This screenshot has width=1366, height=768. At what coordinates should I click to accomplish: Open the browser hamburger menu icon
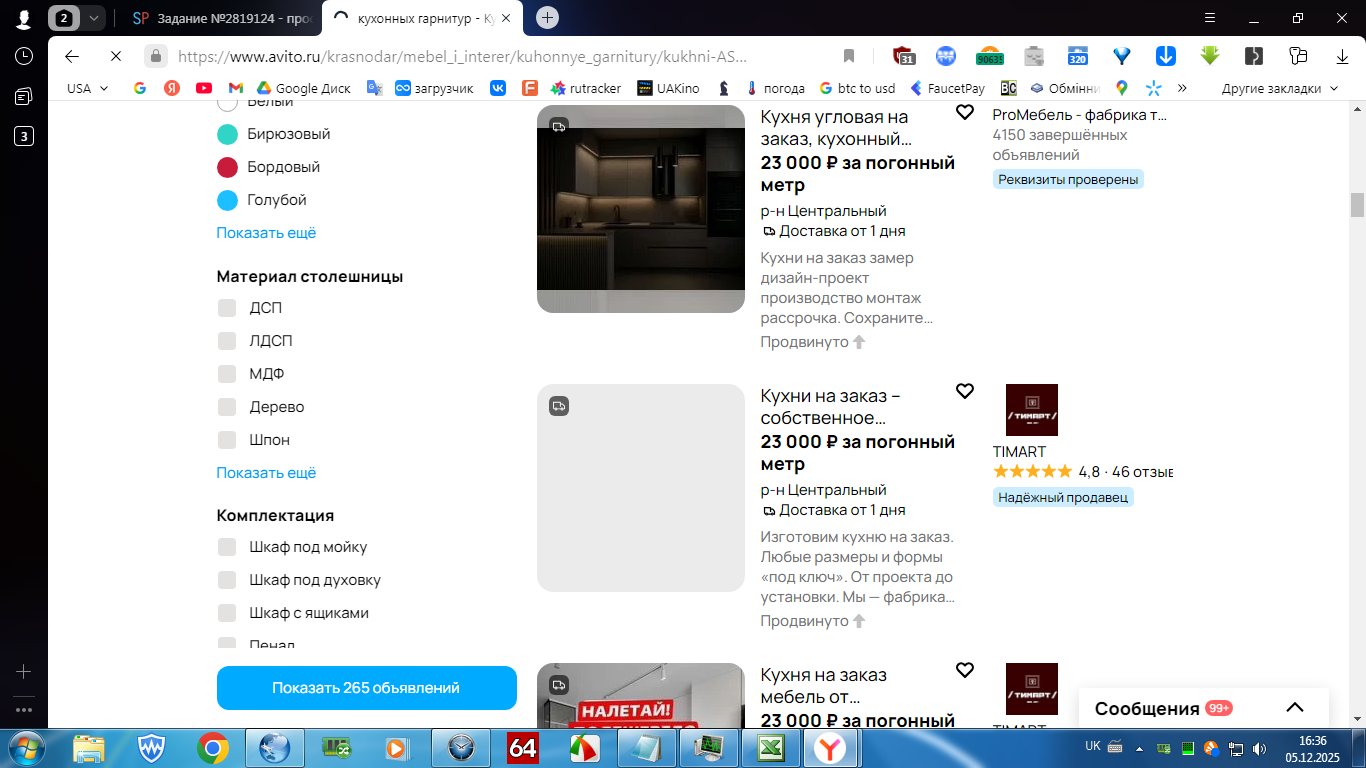tap(1210, 18)
